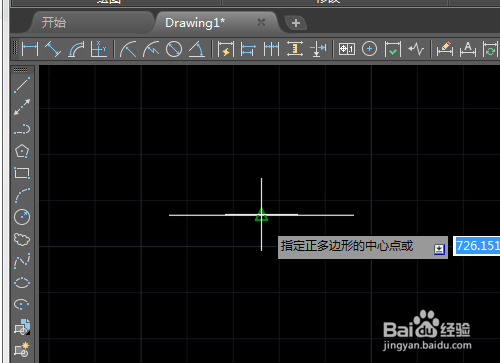
Task: Pick the Ordinate dimension tool
Action: coord(99,49)
